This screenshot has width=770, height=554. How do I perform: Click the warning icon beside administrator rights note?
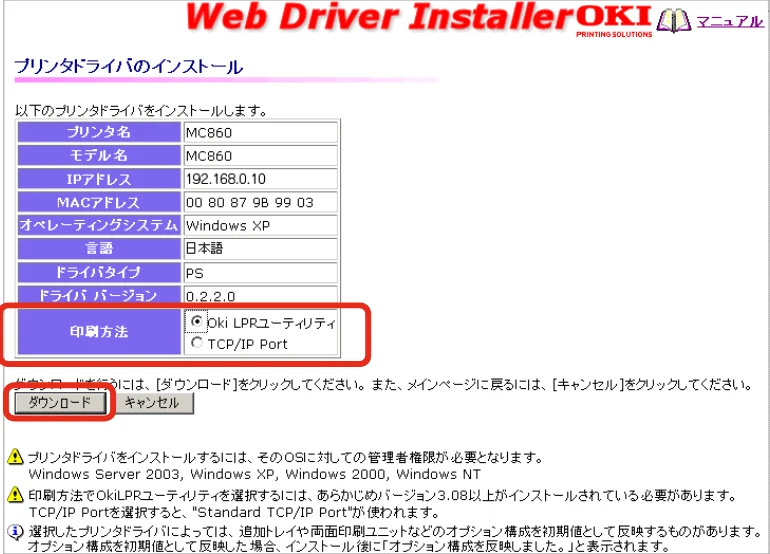click(x=15, y=456)
